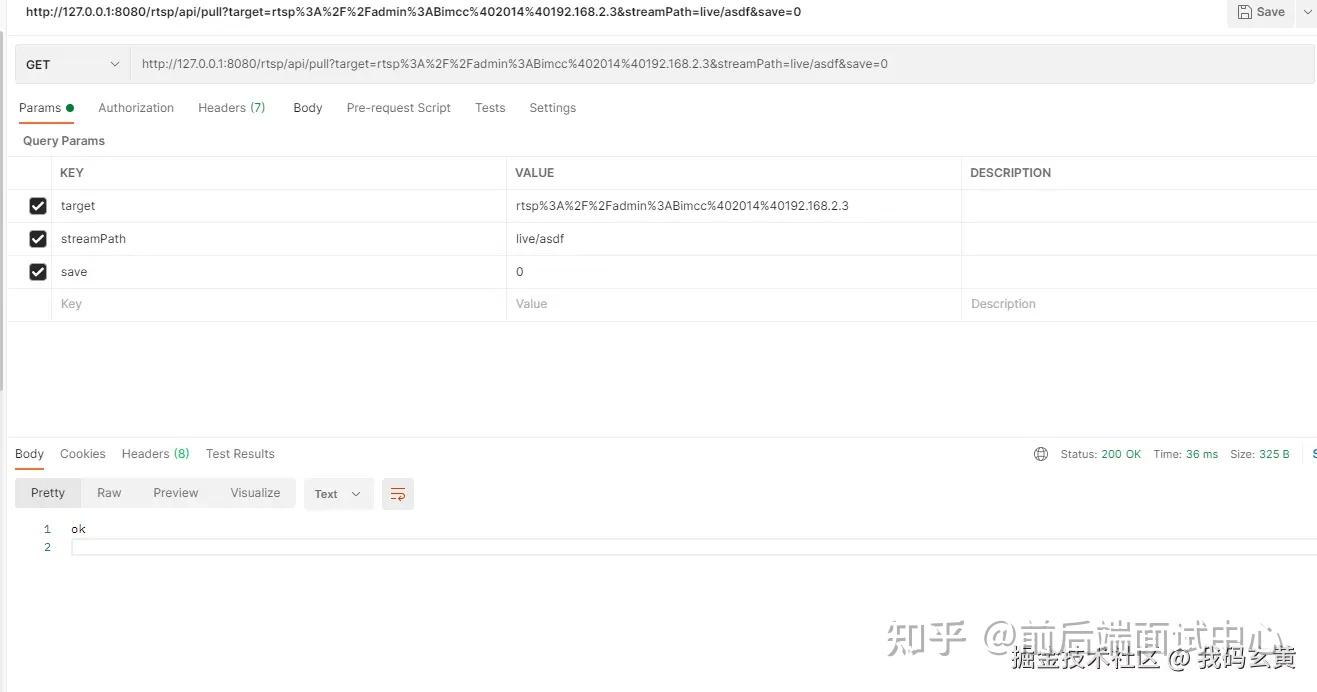
Task: Toggle off the save query parameter
Action: [x=37, y=271]
